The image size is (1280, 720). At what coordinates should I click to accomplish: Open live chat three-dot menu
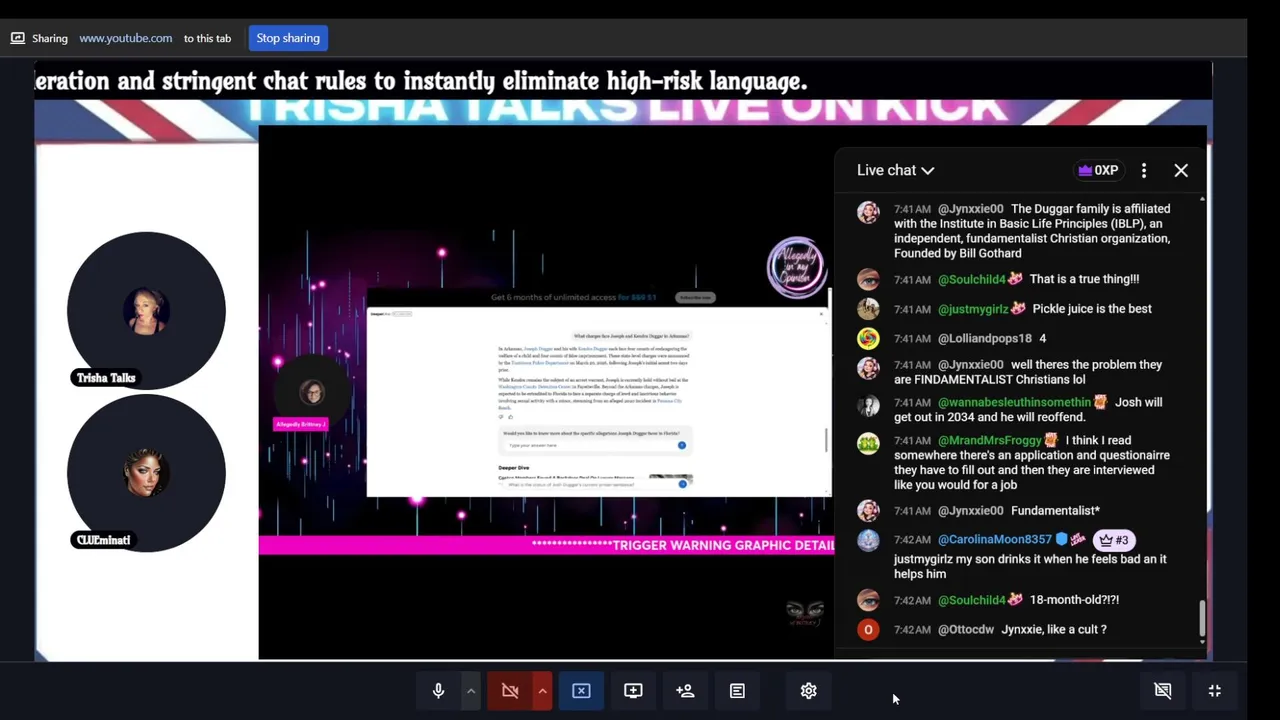(1144, 170)
